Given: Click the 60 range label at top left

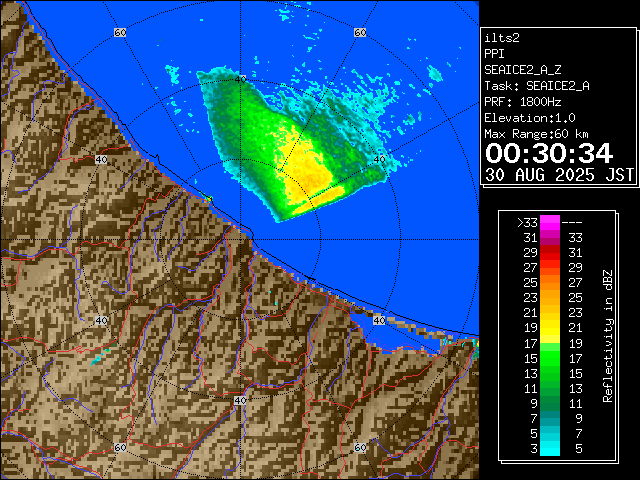Looking at the screenshot, I should (120, 33).
